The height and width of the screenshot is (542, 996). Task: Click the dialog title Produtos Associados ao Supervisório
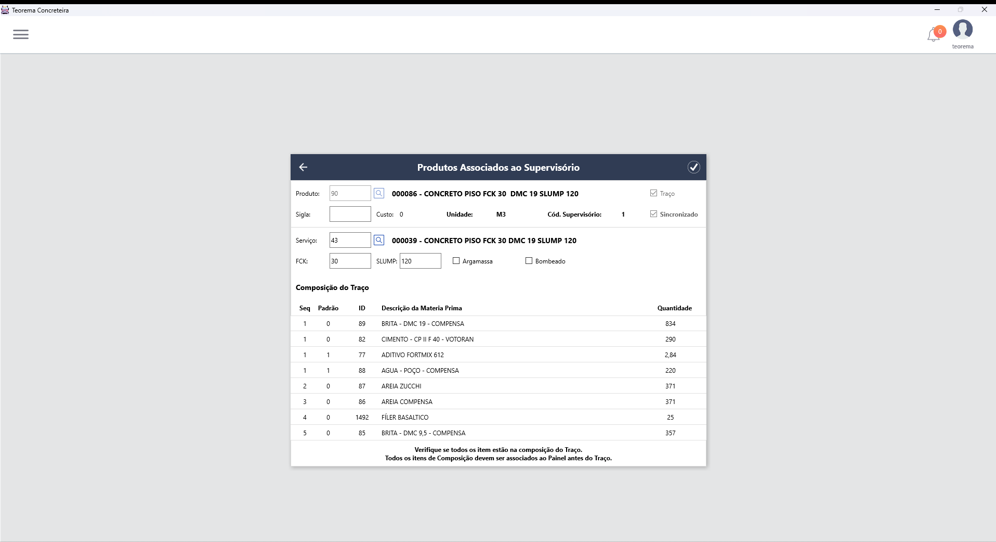click(x=498, y=167)
